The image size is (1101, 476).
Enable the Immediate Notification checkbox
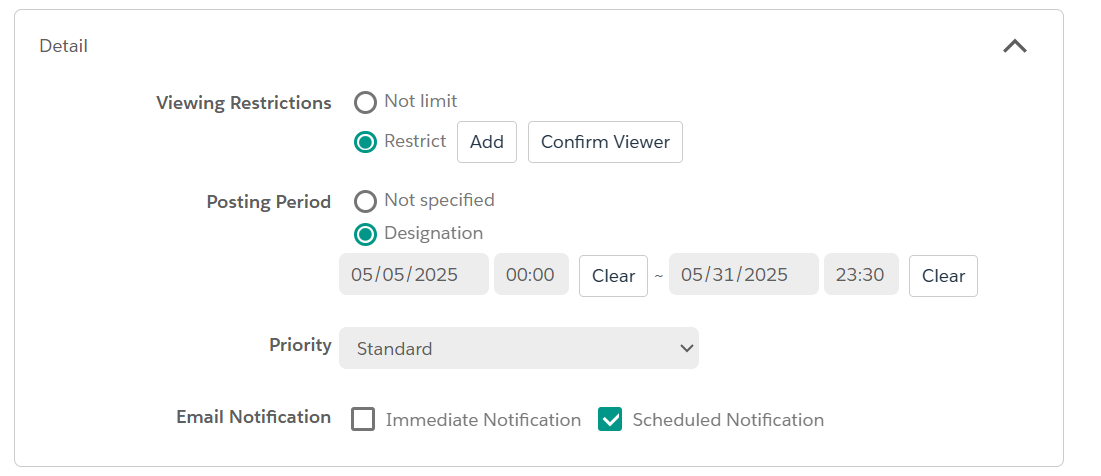363,419
